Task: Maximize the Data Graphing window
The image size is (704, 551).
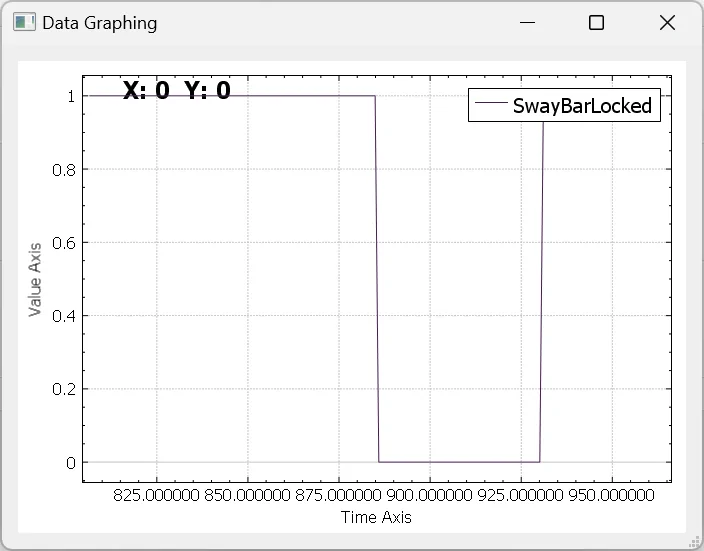Action: point(596,22)
